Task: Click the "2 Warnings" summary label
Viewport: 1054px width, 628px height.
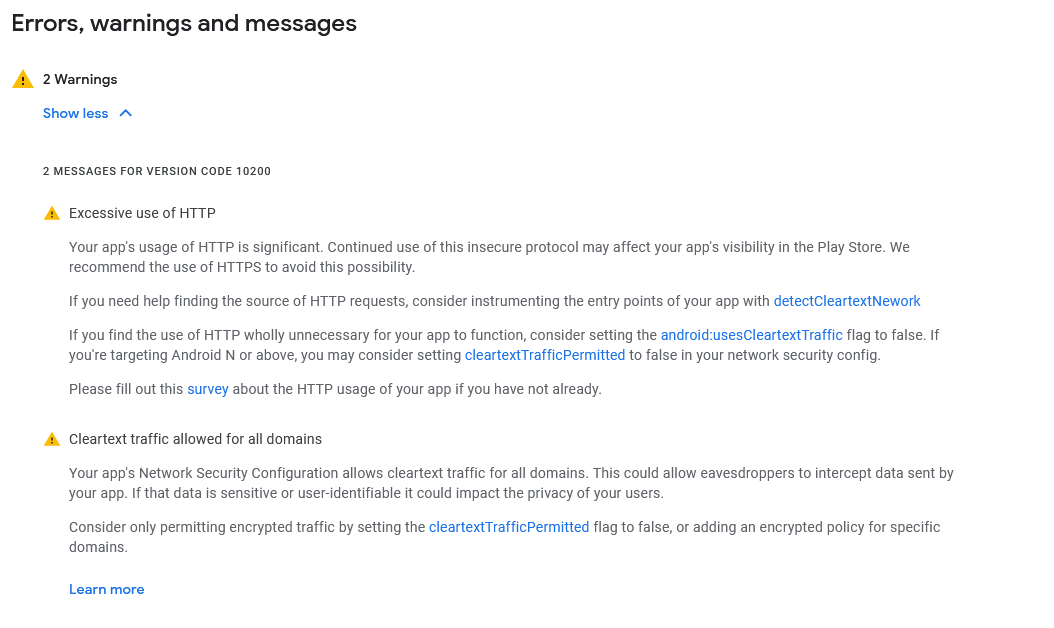Action: click(x=80, y=80)
